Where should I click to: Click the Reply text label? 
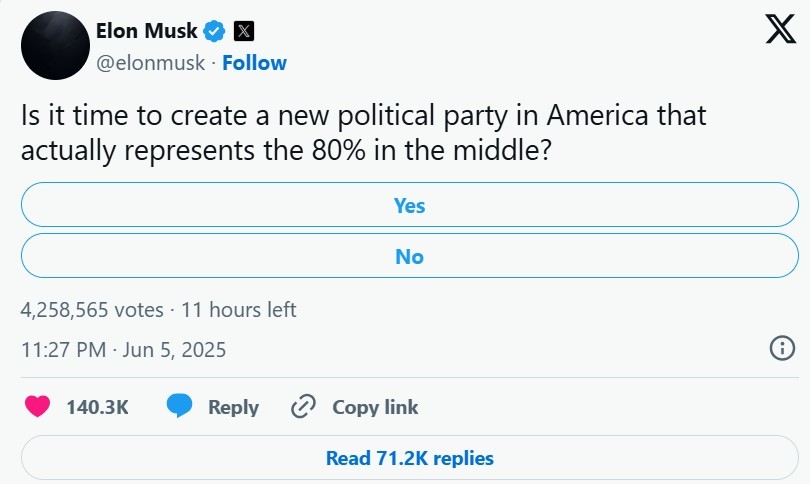233,407
